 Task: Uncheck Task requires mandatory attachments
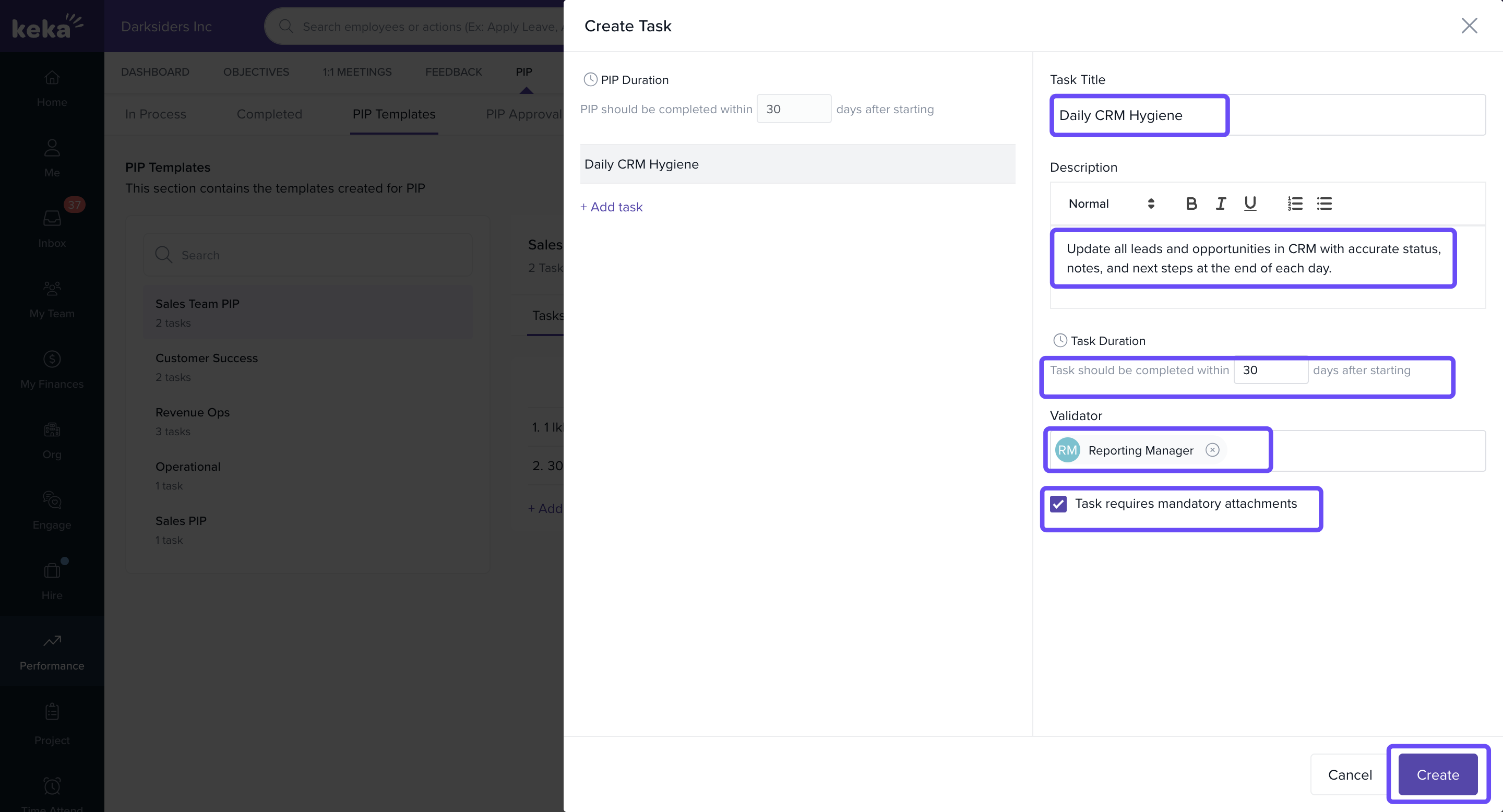tap(1058, 504)
